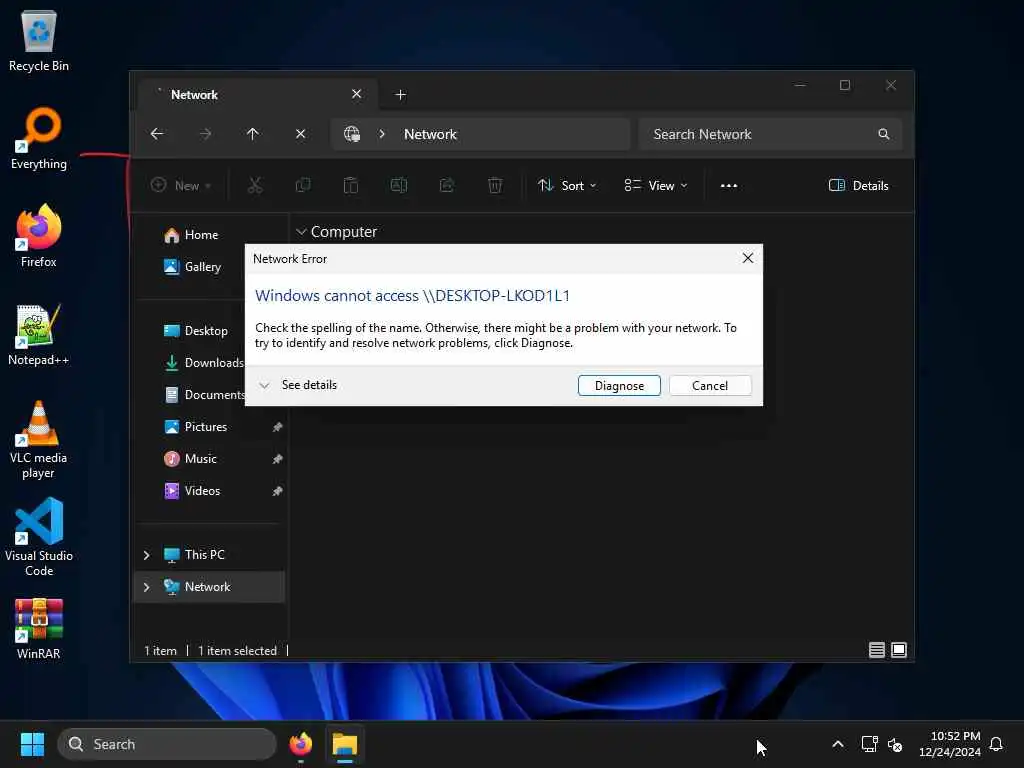Expand This PC tree node arrow
1024x768 pixels.
(146, 555)
